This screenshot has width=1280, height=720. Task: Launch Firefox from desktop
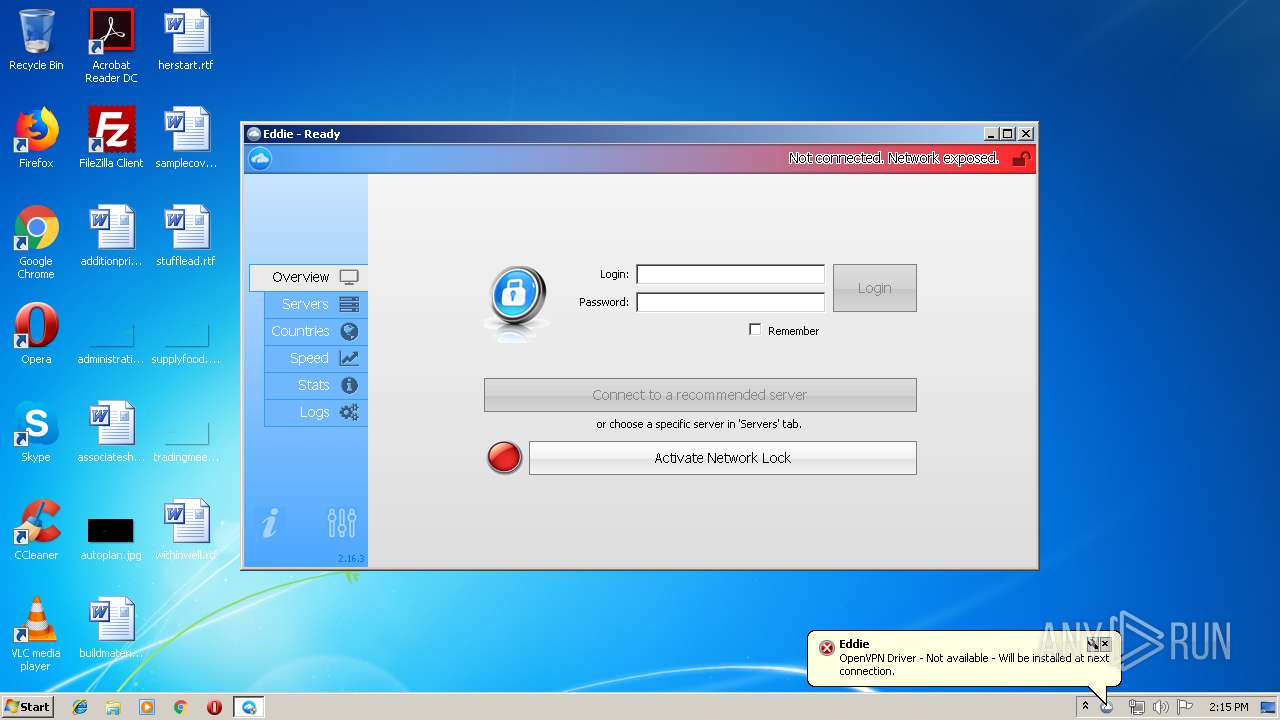(x=36, y=138)
